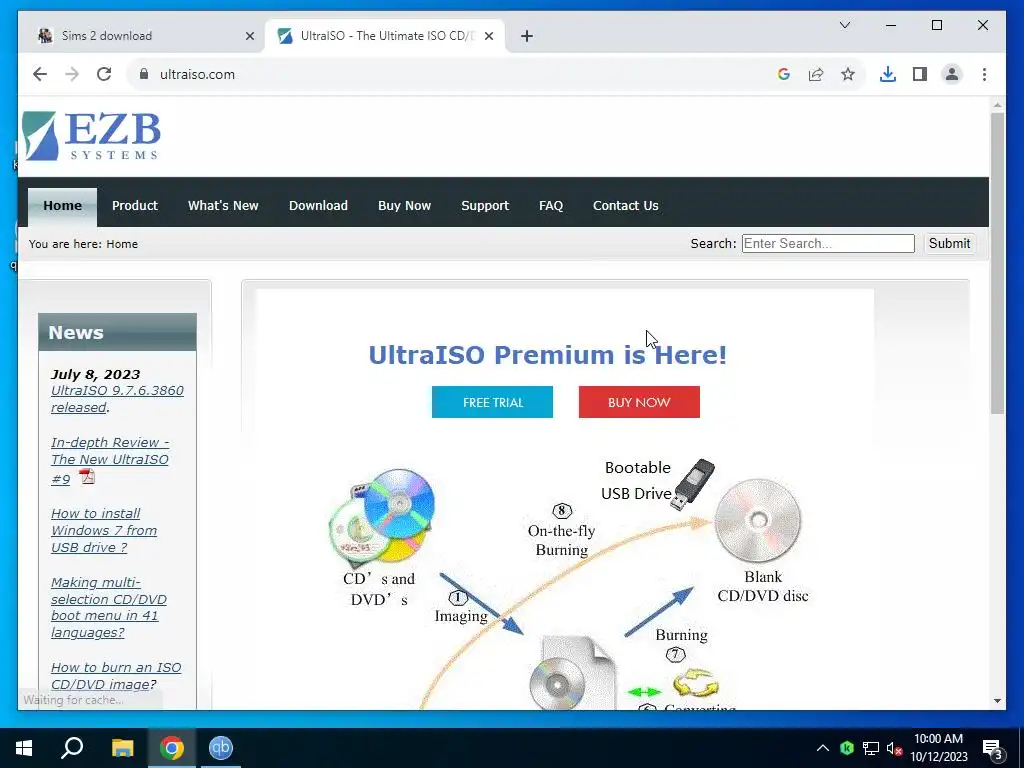The width and height of the screenshot is (1024, 768).
Task: Close the Sims 2 download tab
Action: tap(249, 36)
